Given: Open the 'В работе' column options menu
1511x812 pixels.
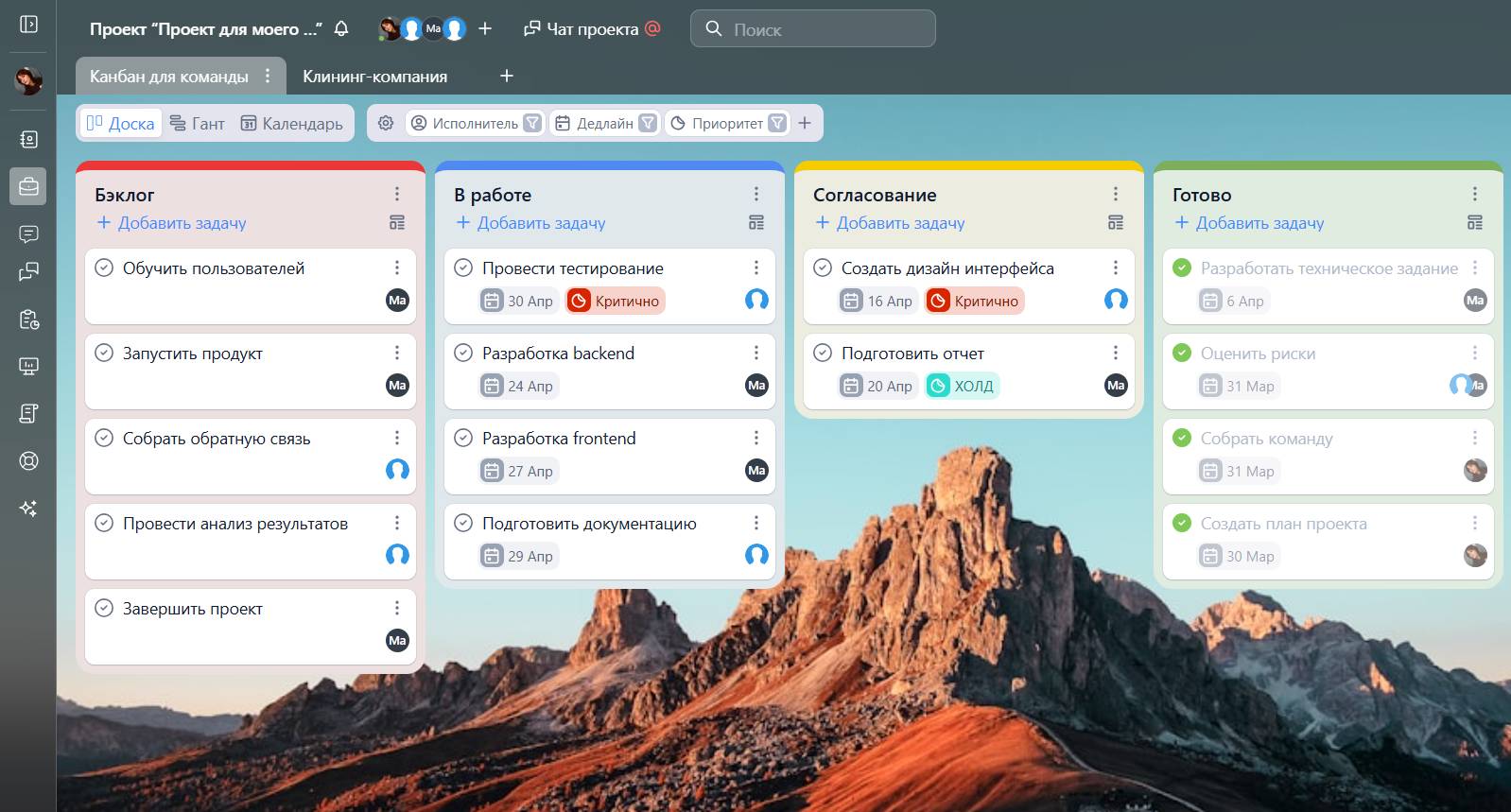Looking at the screenshot, I should [x=756, y=194].
